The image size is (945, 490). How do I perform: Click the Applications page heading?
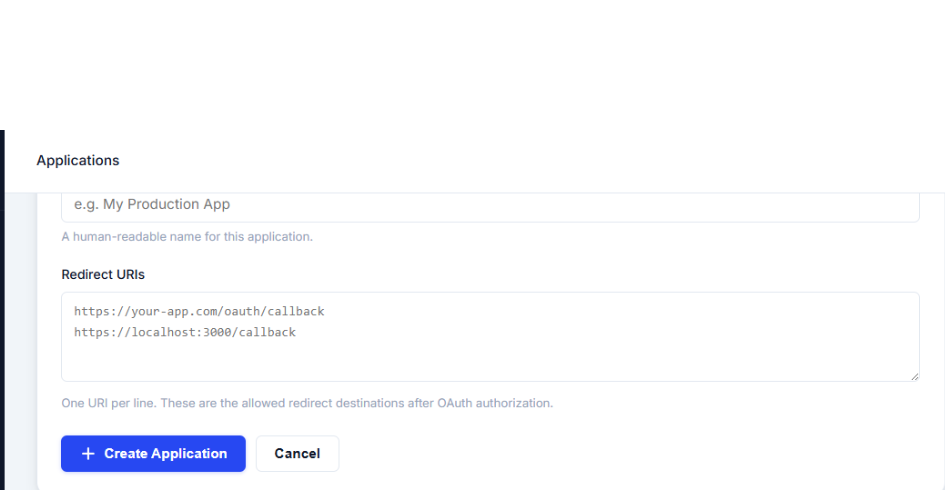(78, 160)
